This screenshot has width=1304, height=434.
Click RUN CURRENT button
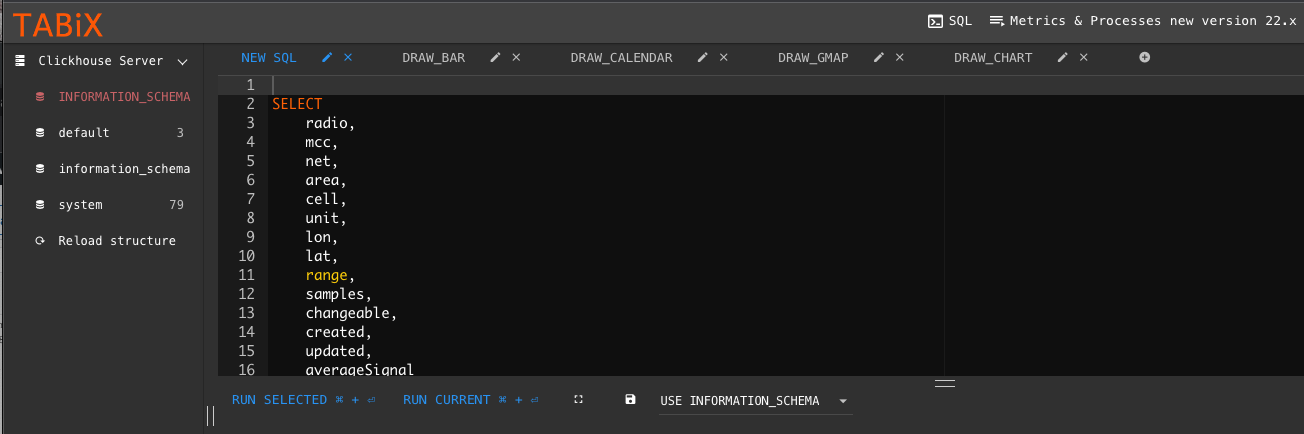(471, 400)
